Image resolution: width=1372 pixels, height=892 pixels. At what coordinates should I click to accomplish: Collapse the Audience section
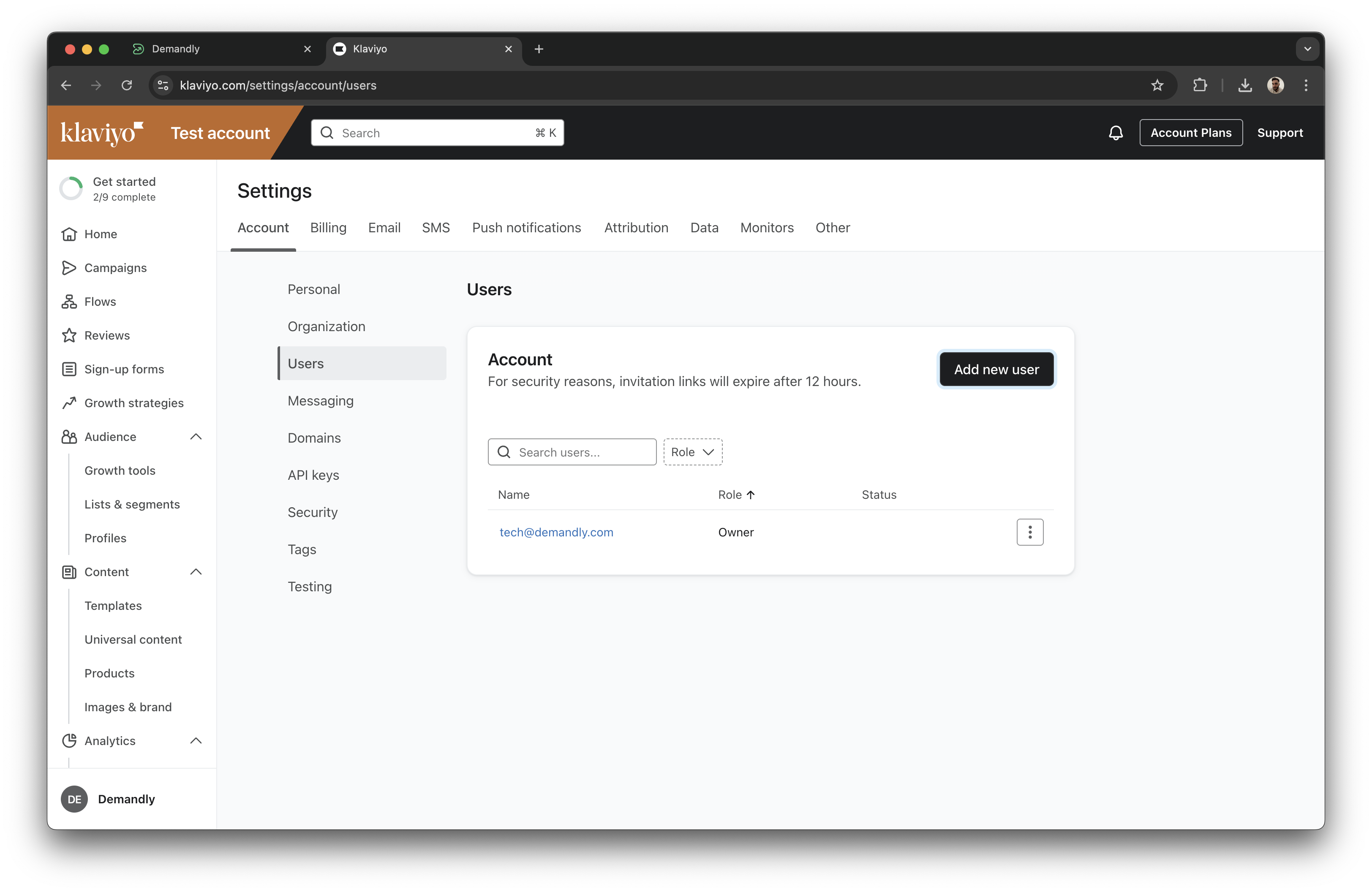196,437
